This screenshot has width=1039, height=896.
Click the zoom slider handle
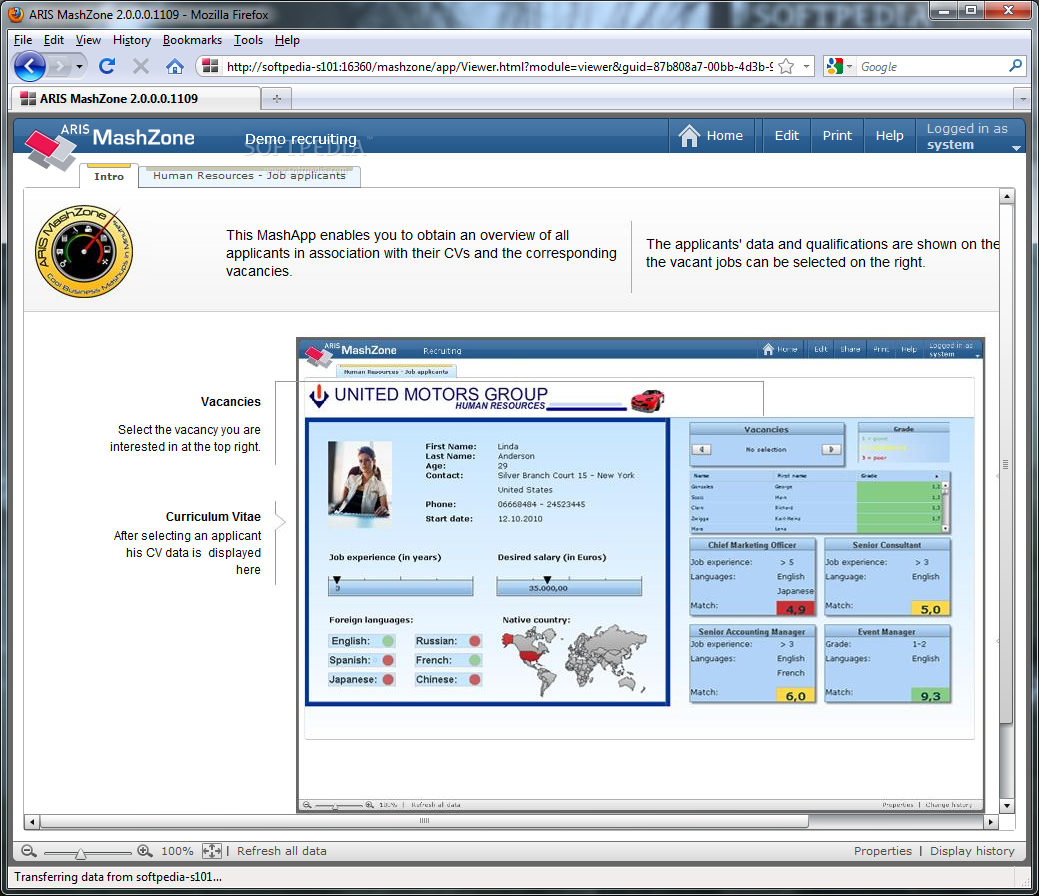pyautogui.click(x=80, y=853)
